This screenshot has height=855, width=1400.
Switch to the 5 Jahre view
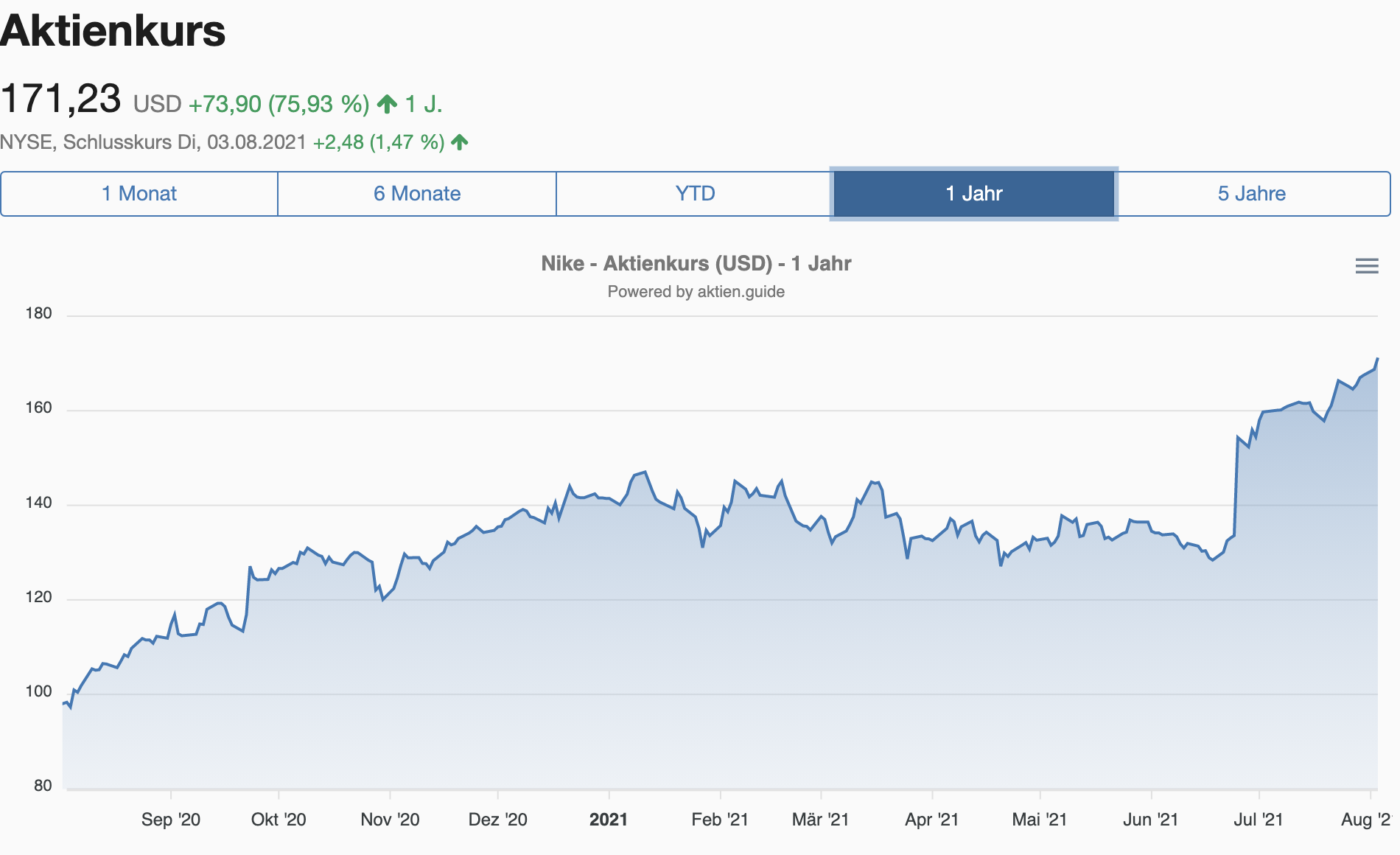(x=1252, y=194)
